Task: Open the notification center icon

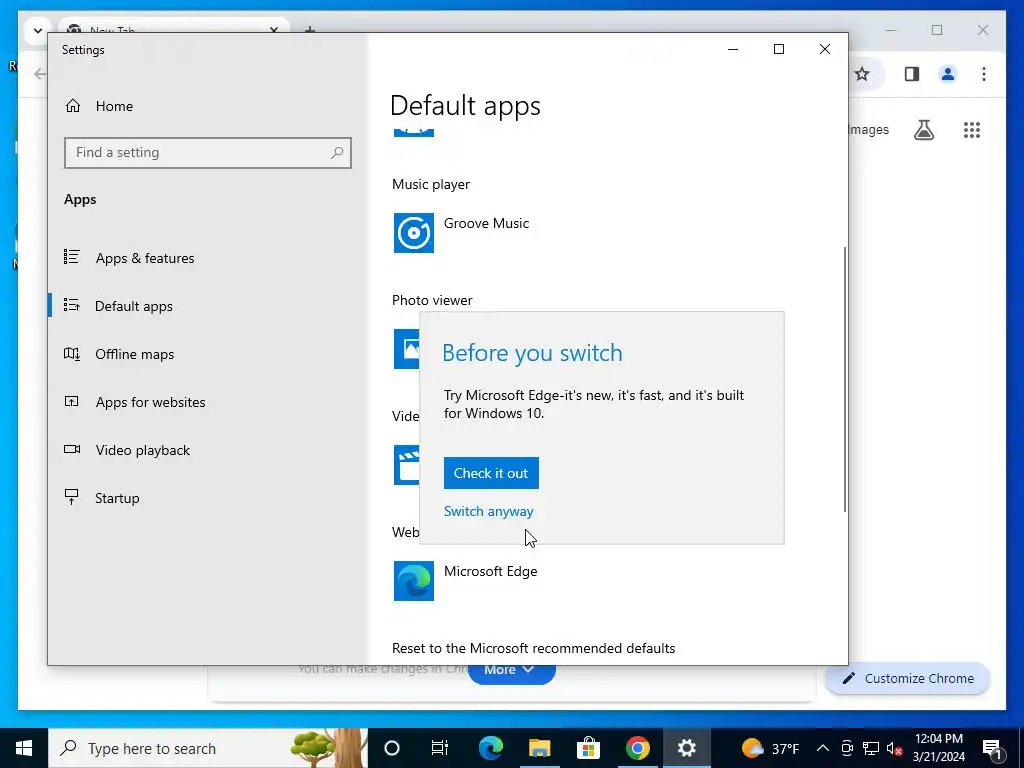Action: pyautogui.click(x=992, y=748)
